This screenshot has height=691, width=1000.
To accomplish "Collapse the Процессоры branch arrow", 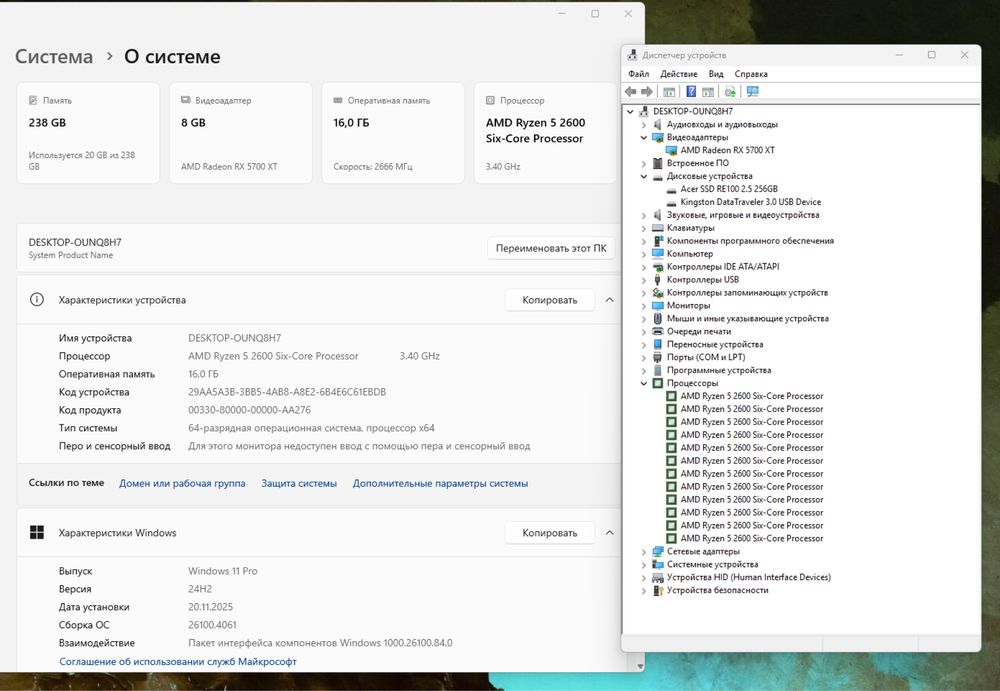I will [x=643, y=383].
